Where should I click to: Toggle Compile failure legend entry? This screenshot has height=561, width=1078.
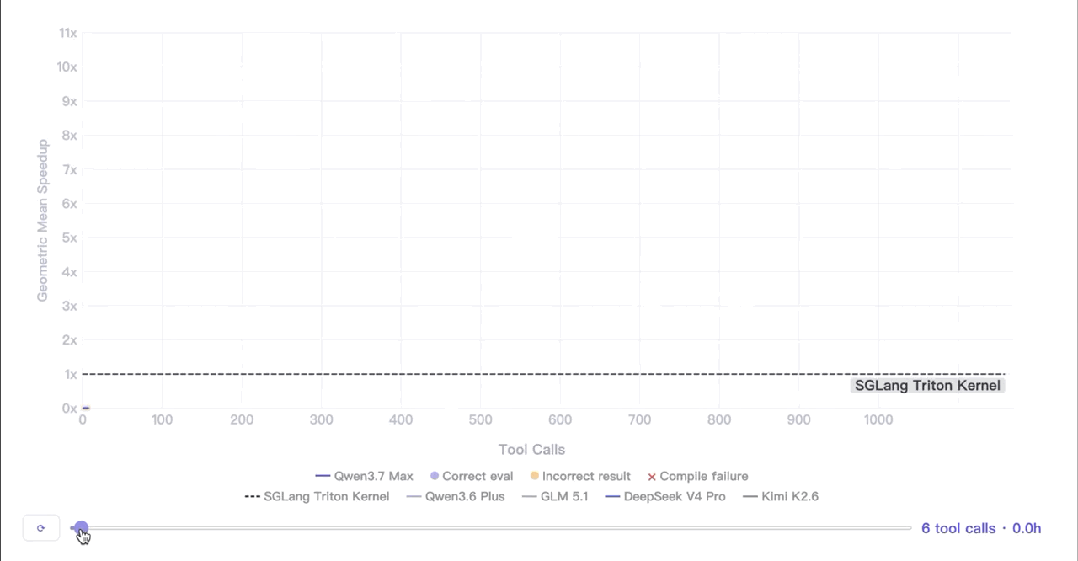pyautogui.click(x=698, y=476)
